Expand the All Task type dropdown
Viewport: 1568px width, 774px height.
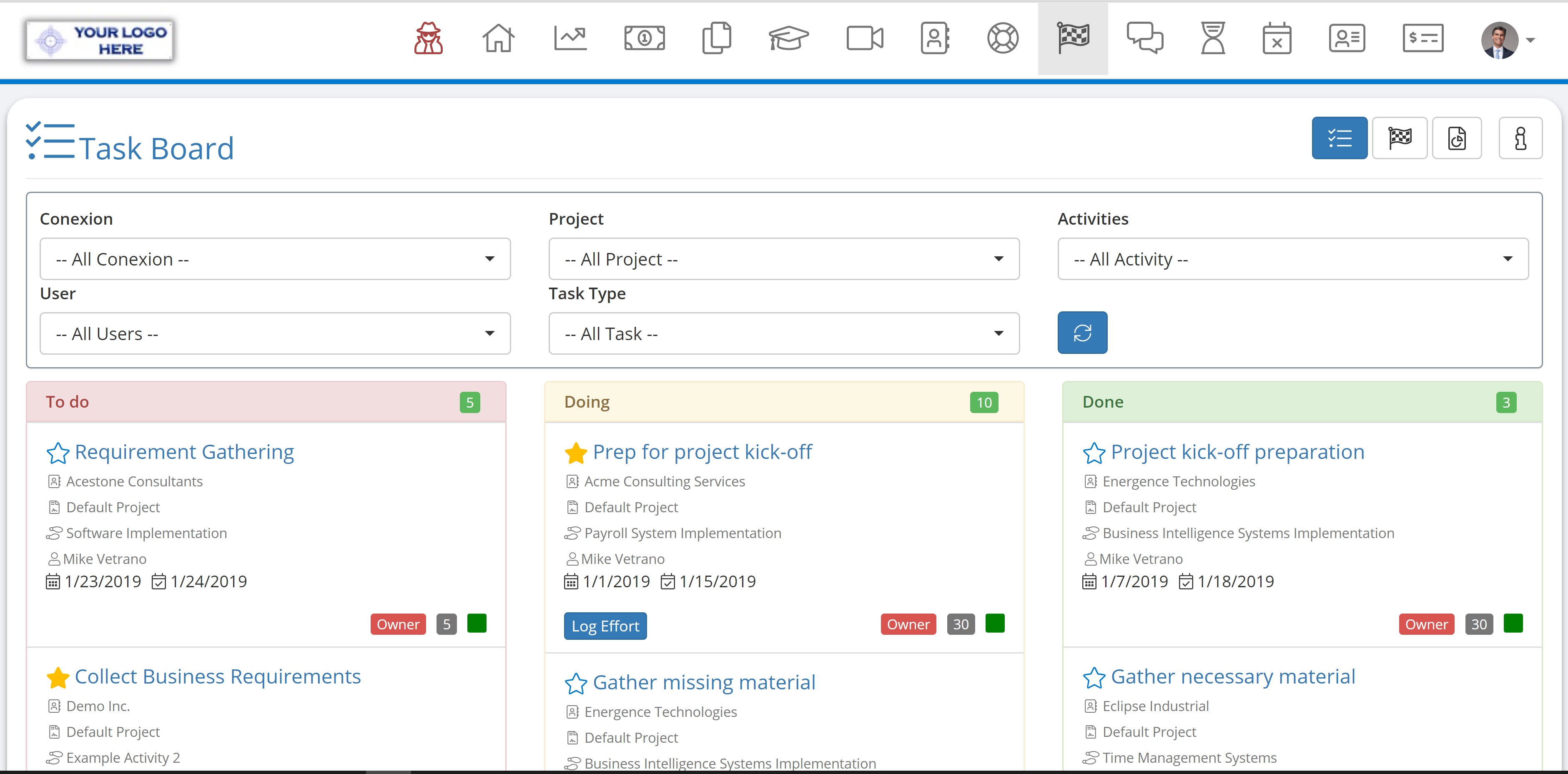click(784, 333)
